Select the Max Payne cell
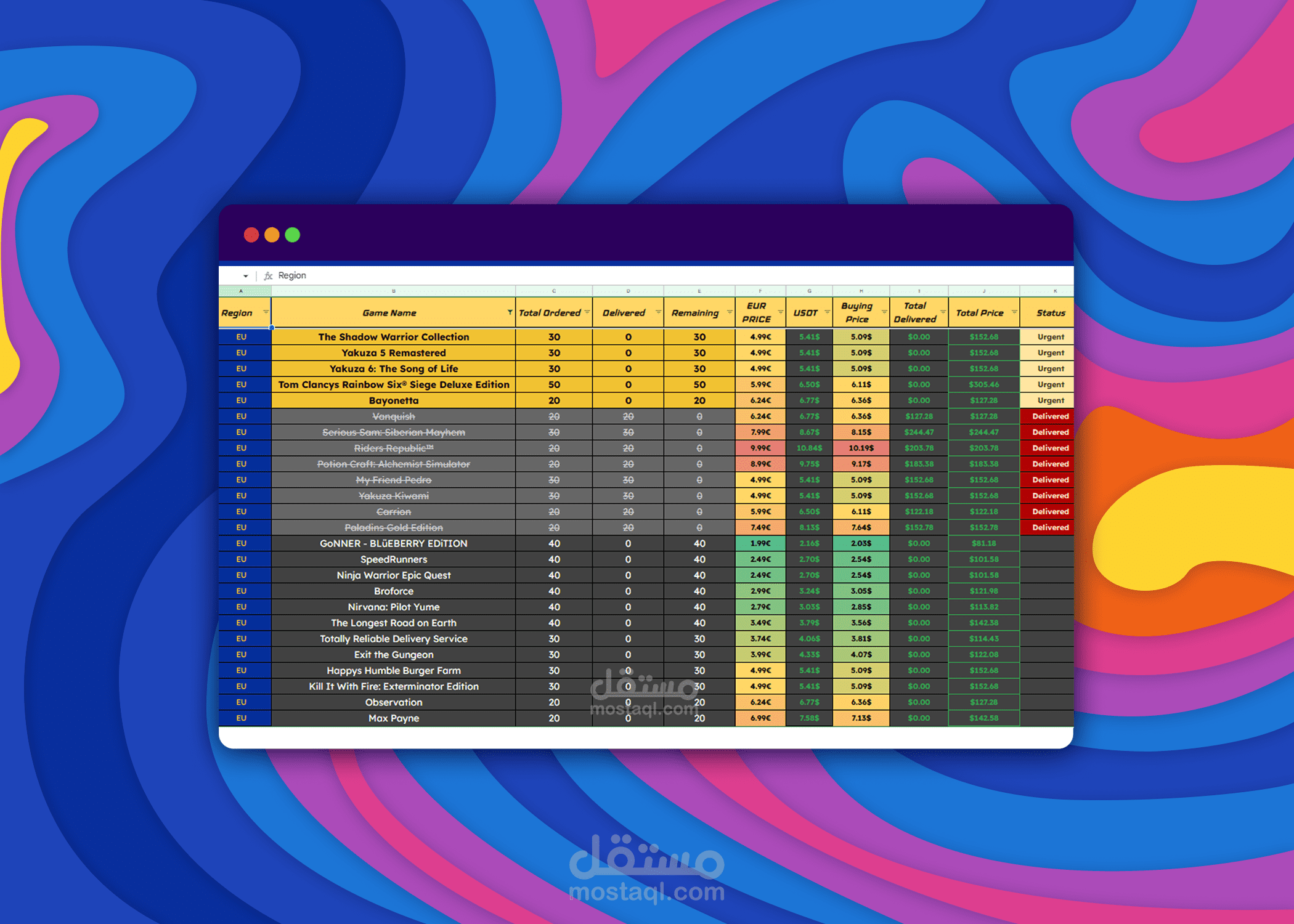Image resolution: width=1294 pixels, height=924 pixels. point(394,718)
